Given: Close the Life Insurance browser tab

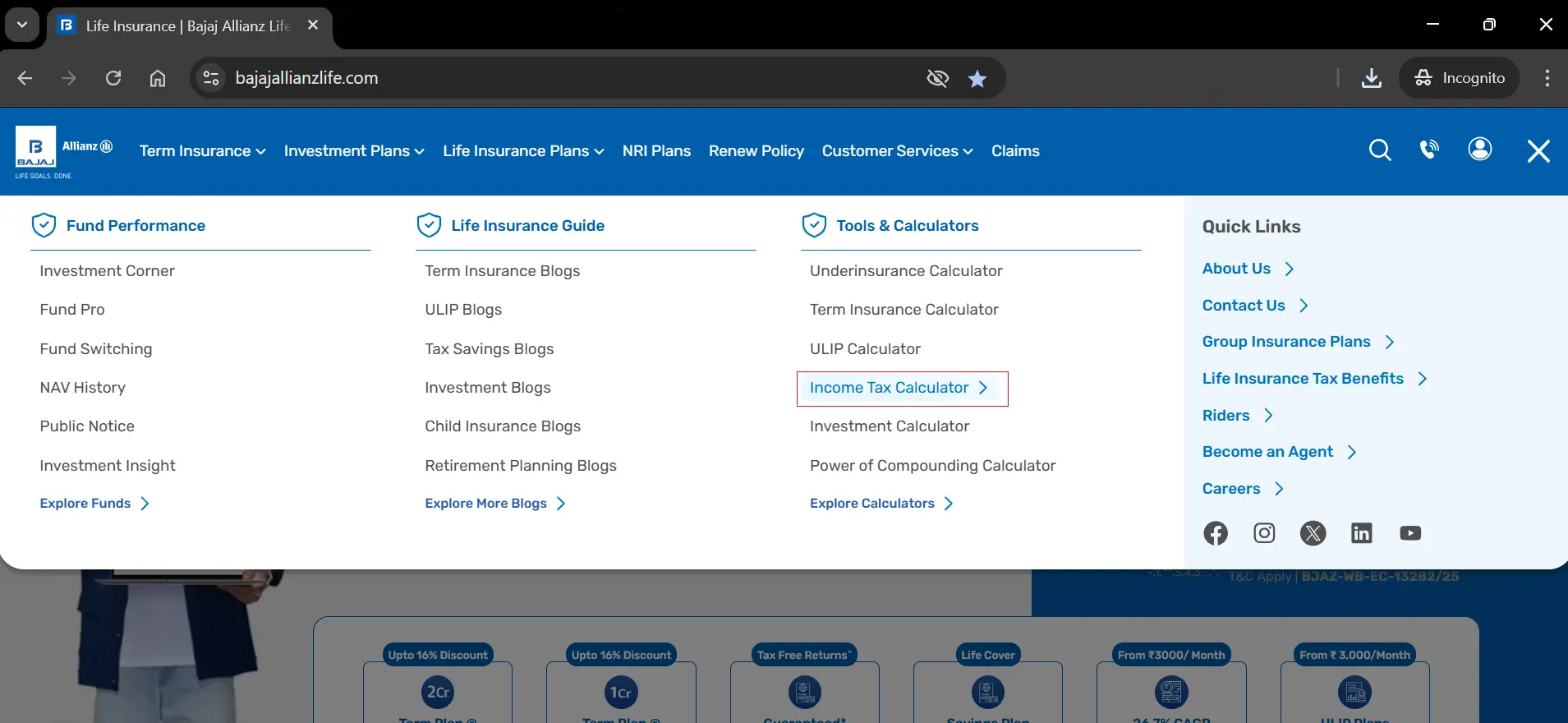Looking at the screenshot, I should [x=313, y=25].
